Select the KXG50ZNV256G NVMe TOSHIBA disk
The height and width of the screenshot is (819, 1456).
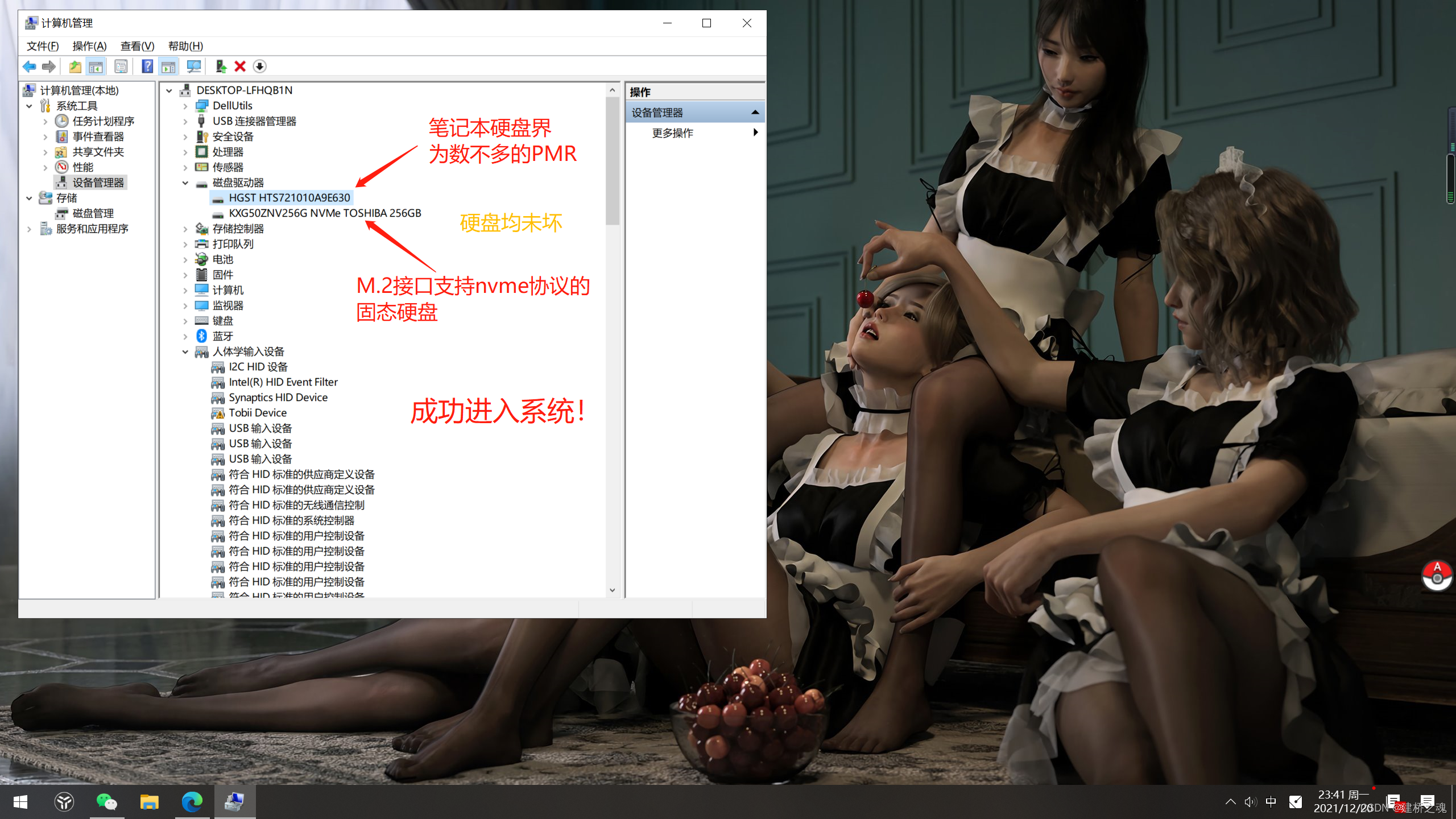[x=324, y=213]
